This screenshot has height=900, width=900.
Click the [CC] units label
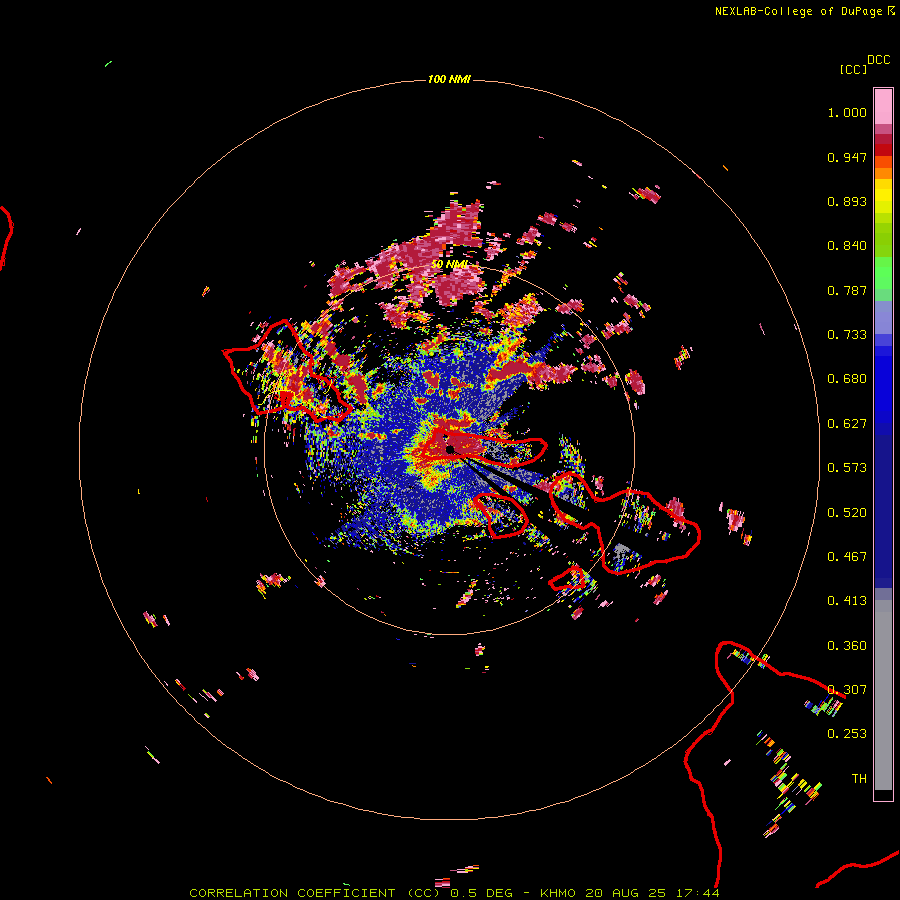pos(854,69)
